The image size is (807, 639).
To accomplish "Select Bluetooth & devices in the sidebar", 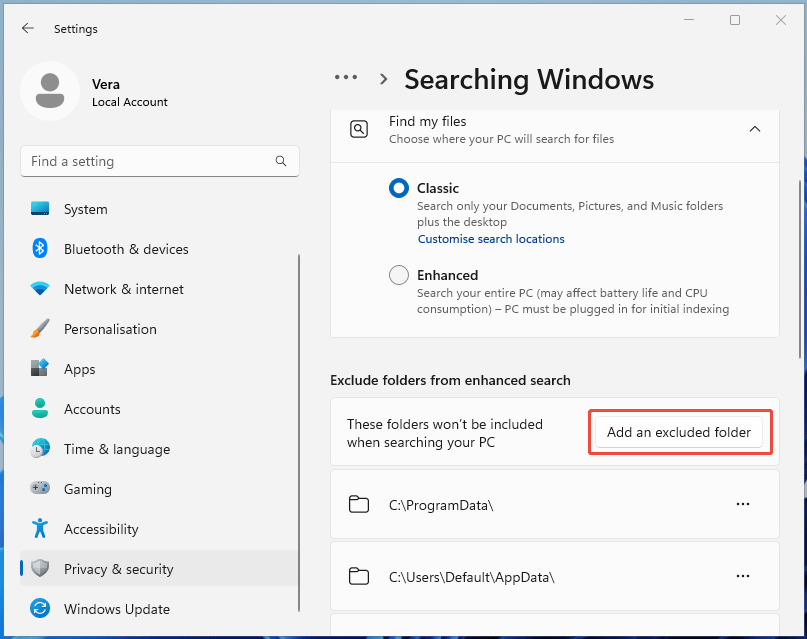I will click(124, 249).
